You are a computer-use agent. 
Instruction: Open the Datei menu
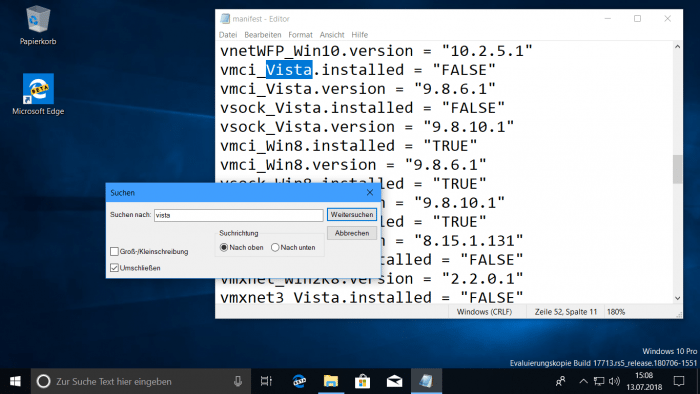coord(228,35)
